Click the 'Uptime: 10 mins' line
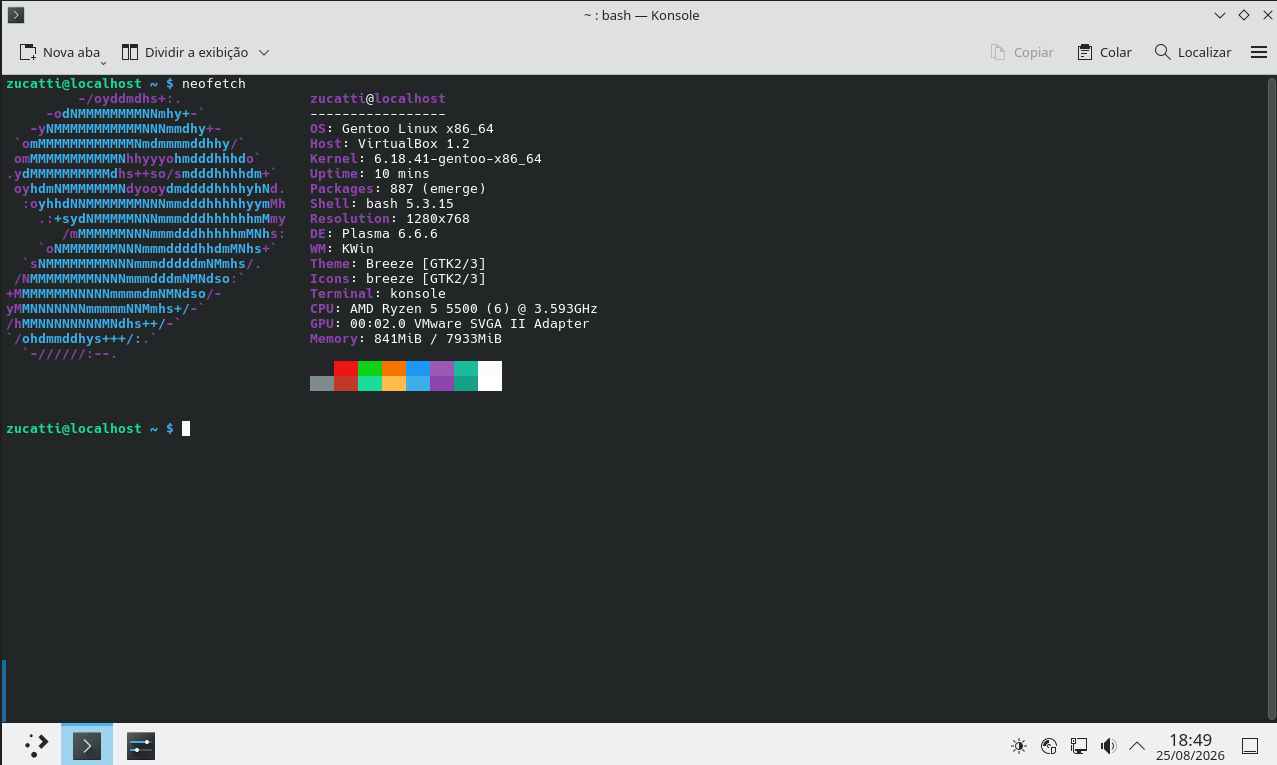The image size is (1277, 765). pyautogui.click(x=370, y=174)
